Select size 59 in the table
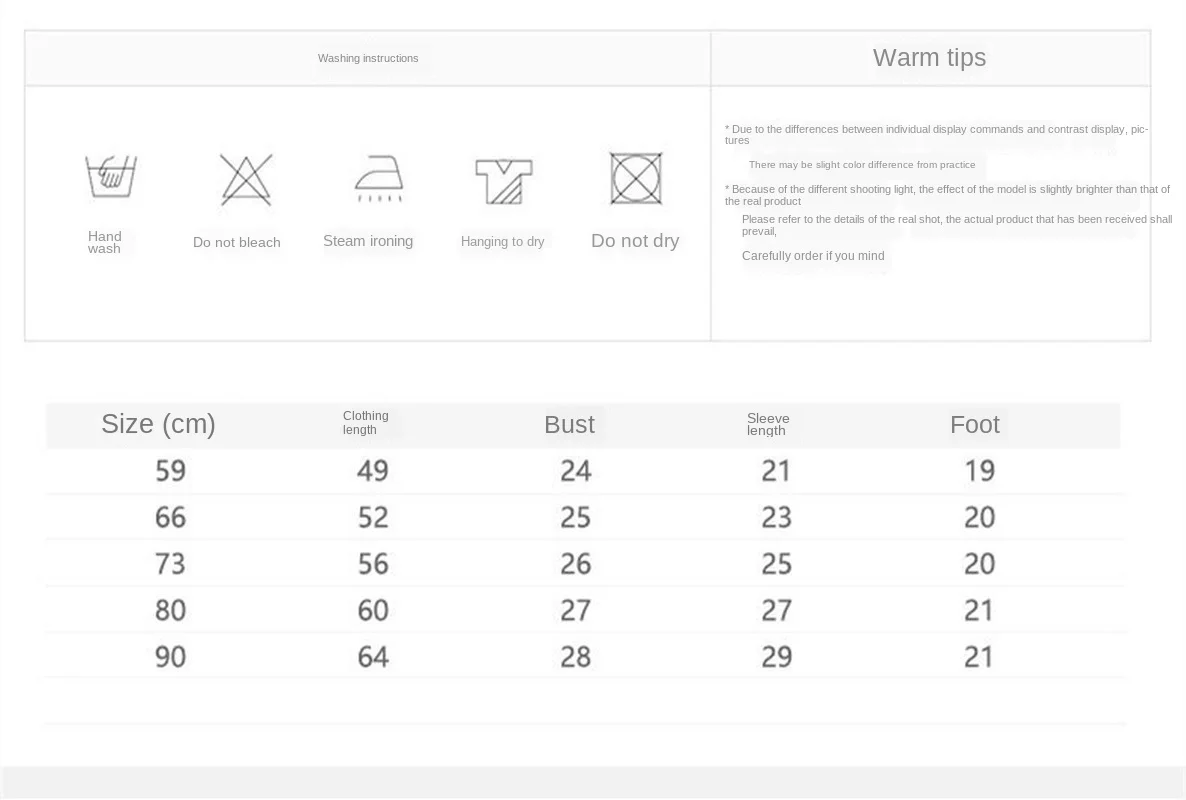The height and width of the screenshot is (800, 1186). (x=170, y=470)
